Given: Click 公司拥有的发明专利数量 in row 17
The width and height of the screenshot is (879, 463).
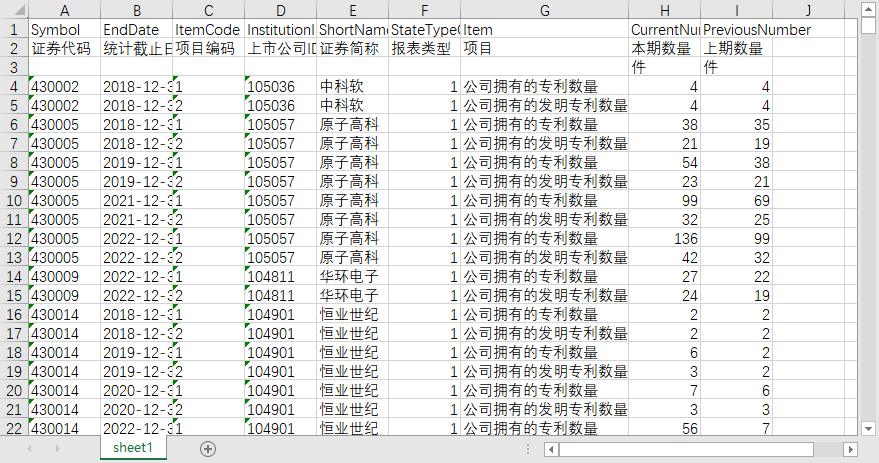Looking at the screenshot, I should coord(544,334).
